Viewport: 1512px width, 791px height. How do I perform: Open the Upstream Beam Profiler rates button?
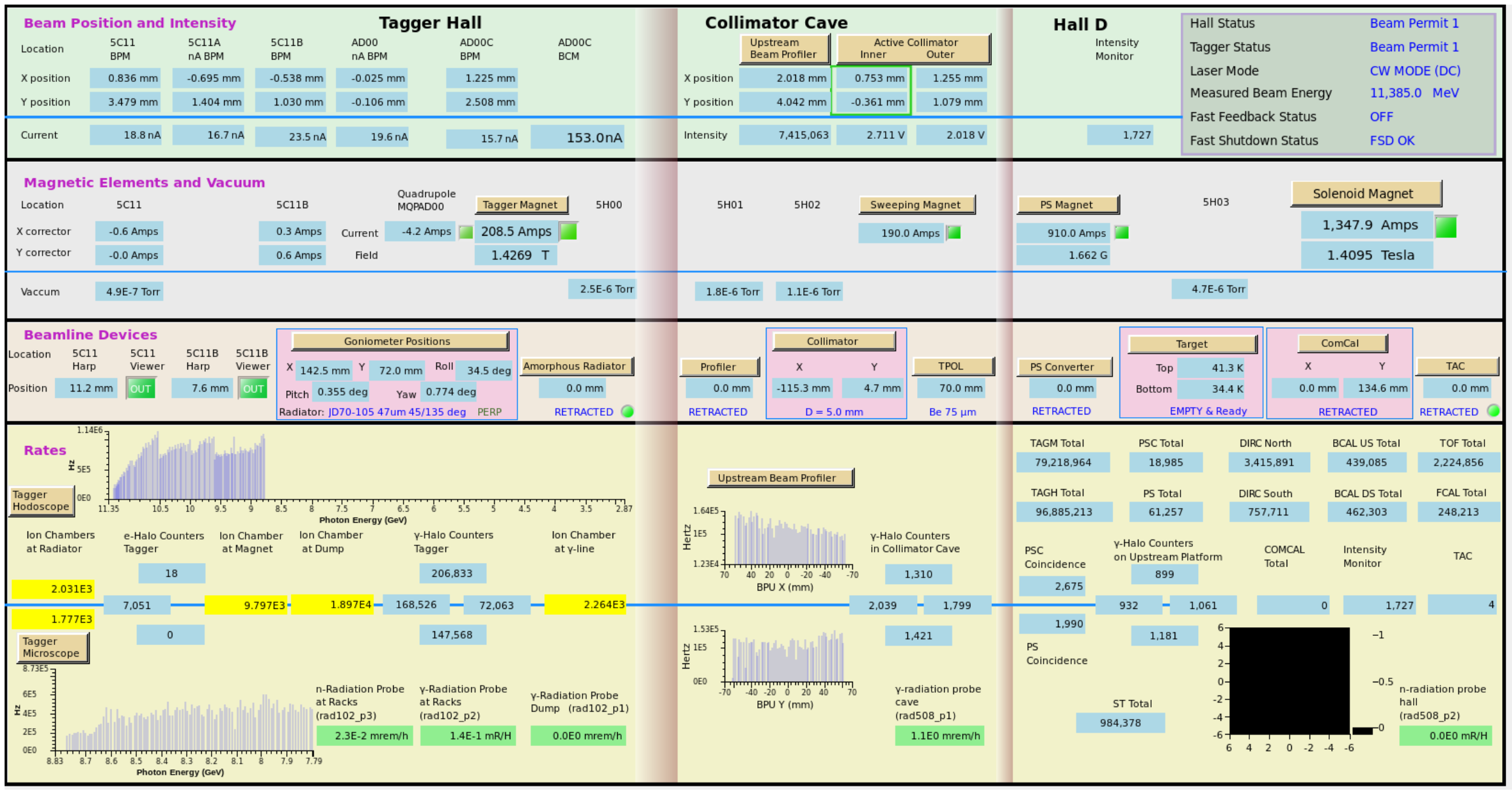click(780, 478)
